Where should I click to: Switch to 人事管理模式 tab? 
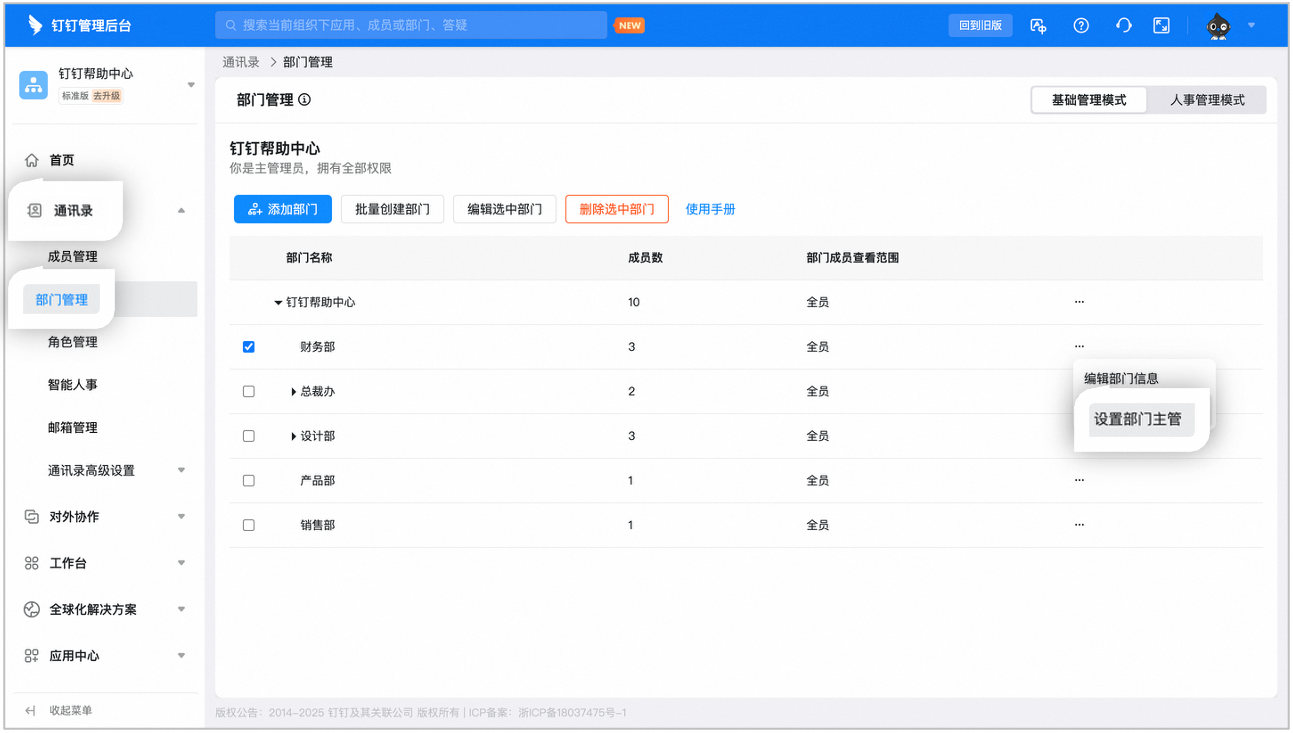pyautogui.click(x=1207, y=100)
